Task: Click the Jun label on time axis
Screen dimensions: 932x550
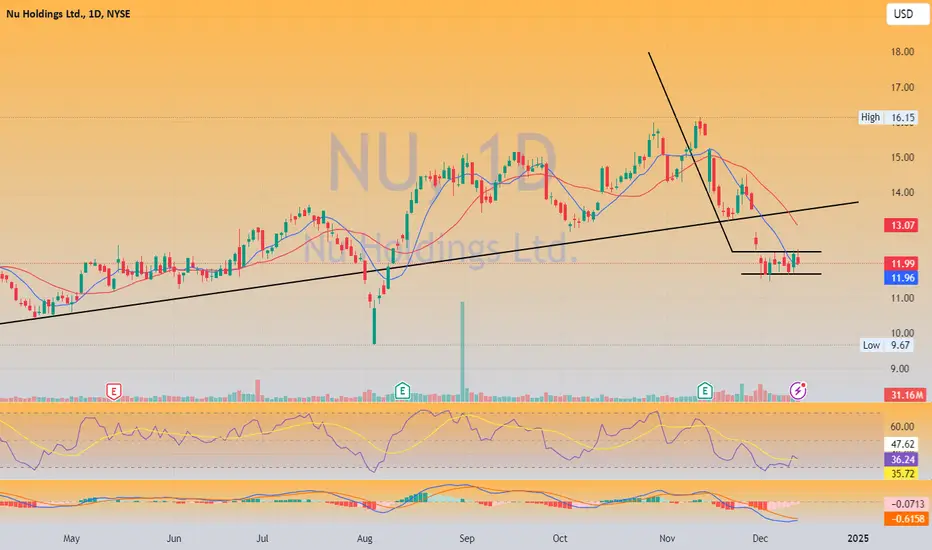Action: 174,538
